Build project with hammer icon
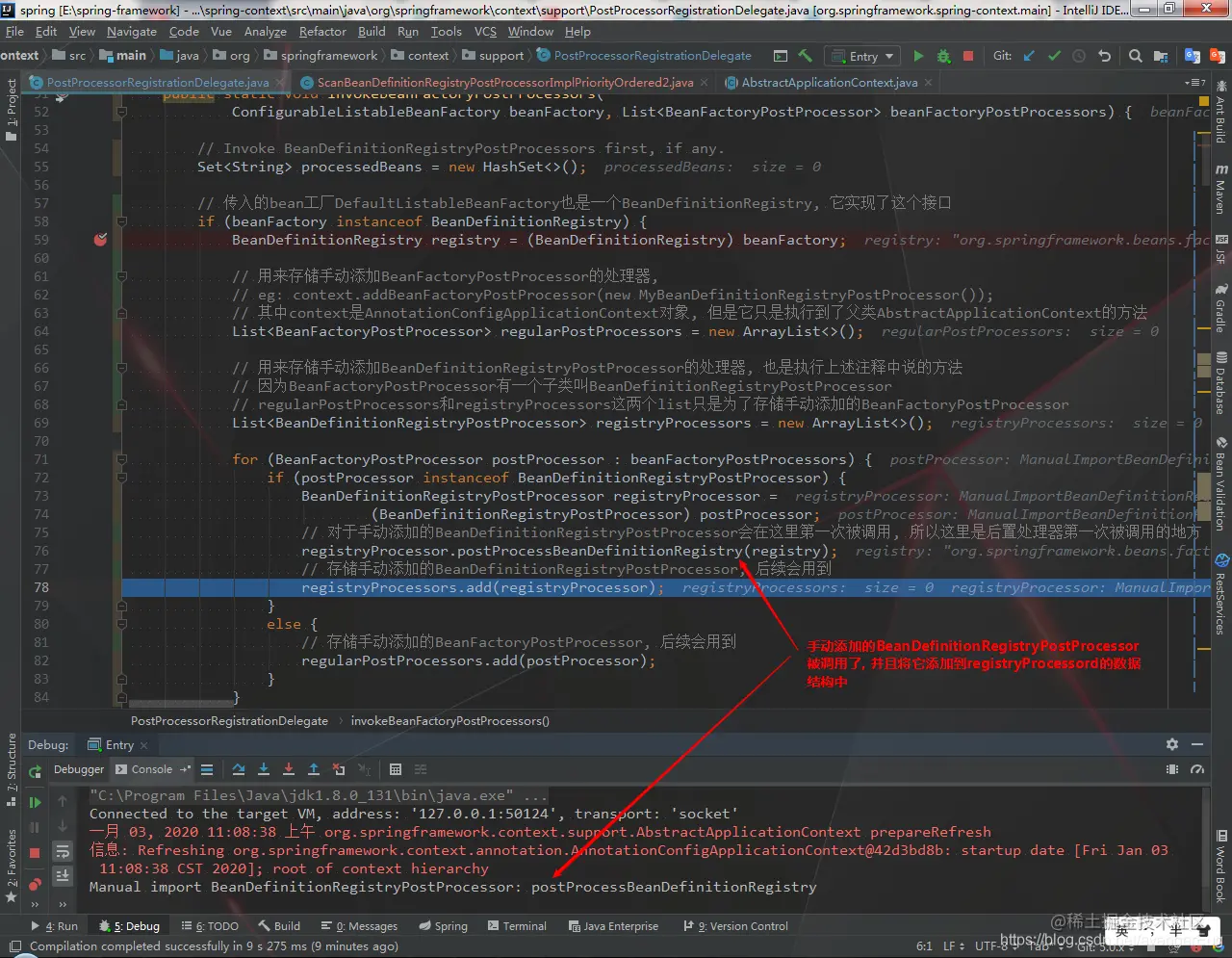This screenshot has height=958, width=1232. (806, 56)
